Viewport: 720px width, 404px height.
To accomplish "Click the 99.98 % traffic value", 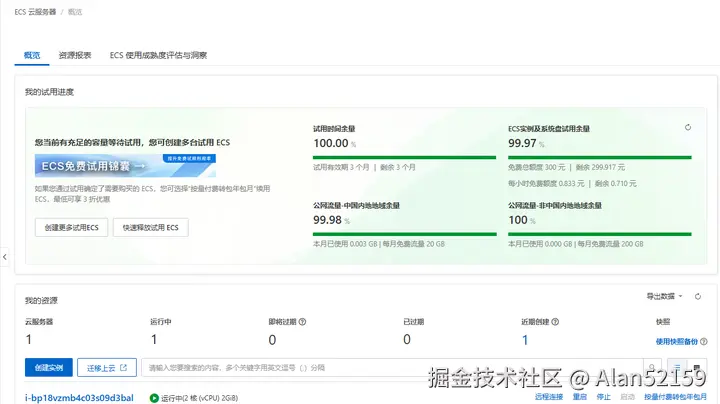I will pyautogui.click(x=332, y=220).
